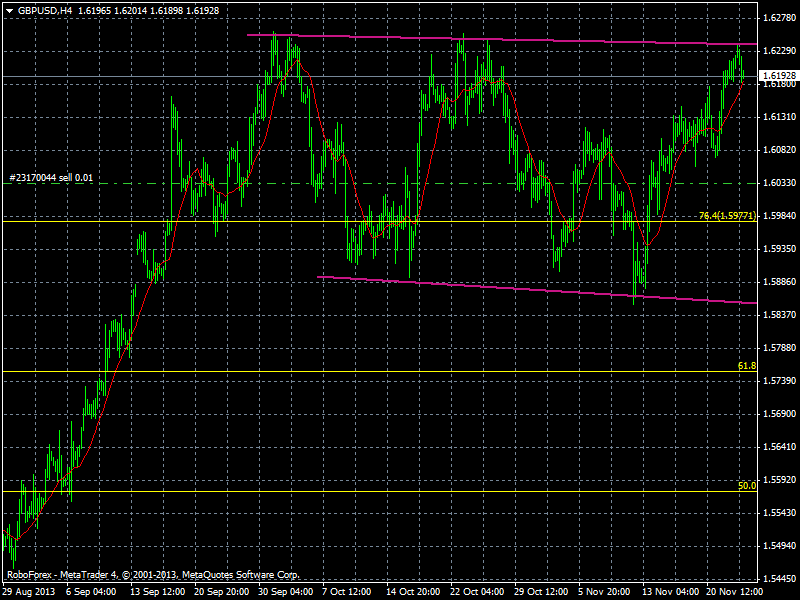The height and width of the screenshot is (600, 800).
Task: Click the 30 Sep 04:00 time label
Action: pos(285,592)
